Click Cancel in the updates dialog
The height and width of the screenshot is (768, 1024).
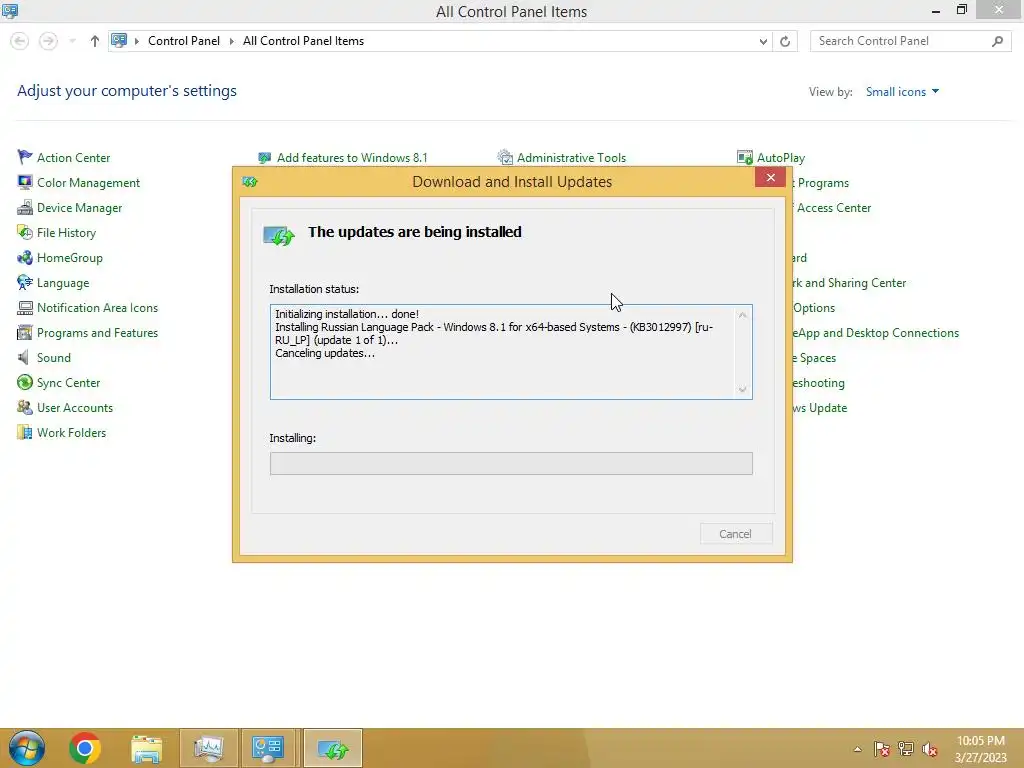coord(736,534)
